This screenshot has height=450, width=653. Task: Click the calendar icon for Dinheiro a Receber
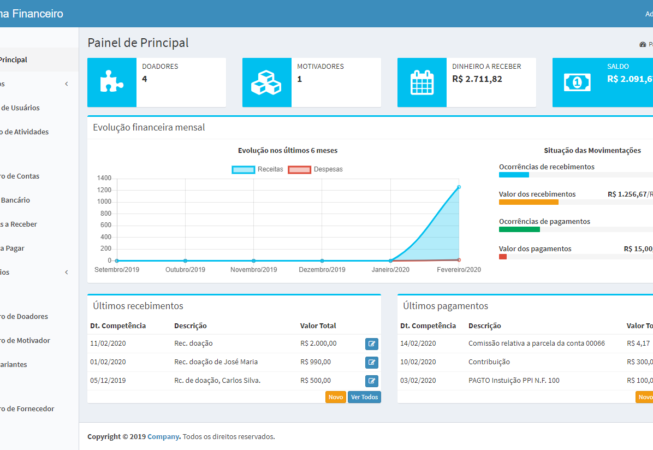(x=421, y=82)
